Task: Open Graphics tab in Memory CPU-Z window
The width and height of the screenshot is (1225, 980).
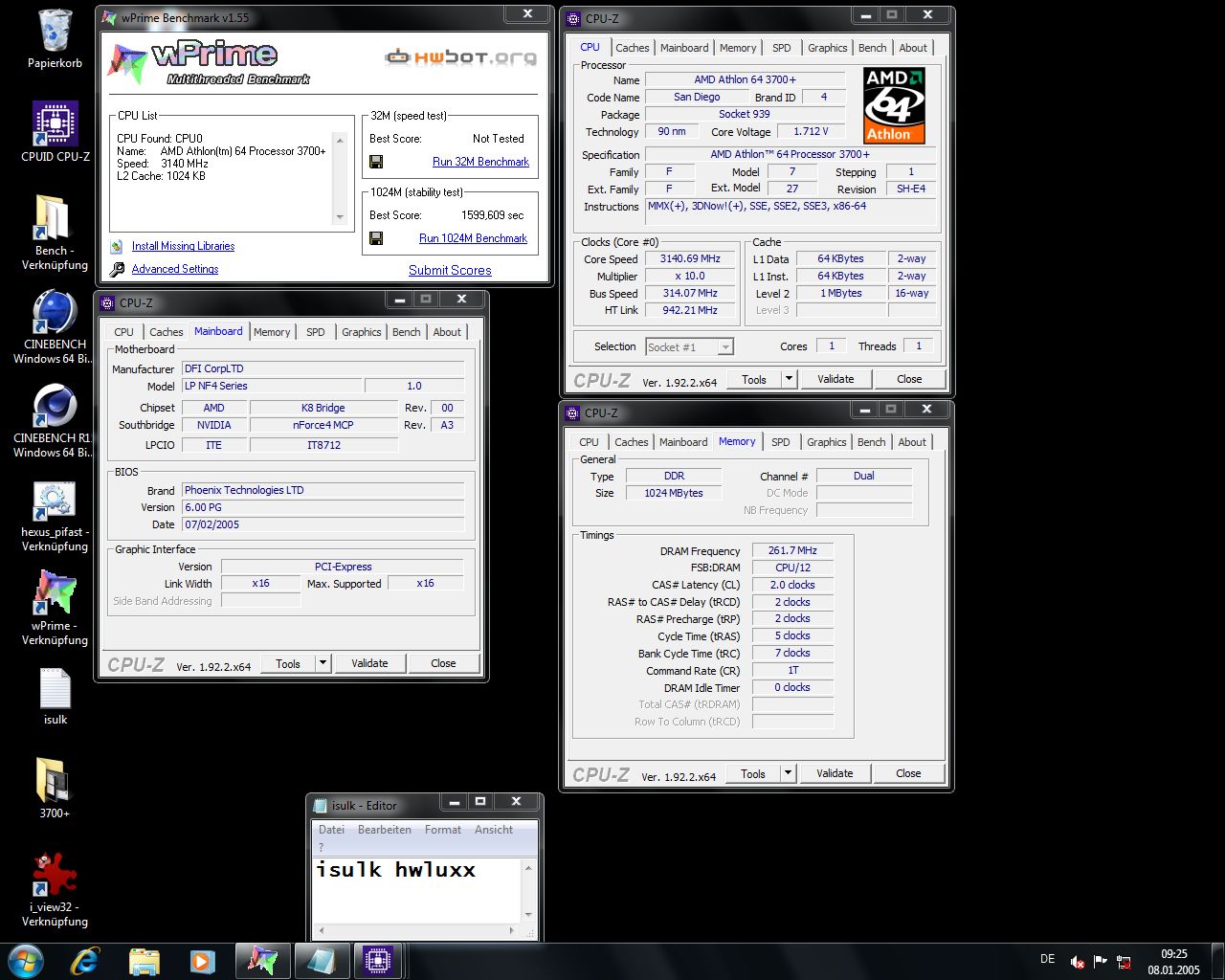Action: tap(827, 442)
